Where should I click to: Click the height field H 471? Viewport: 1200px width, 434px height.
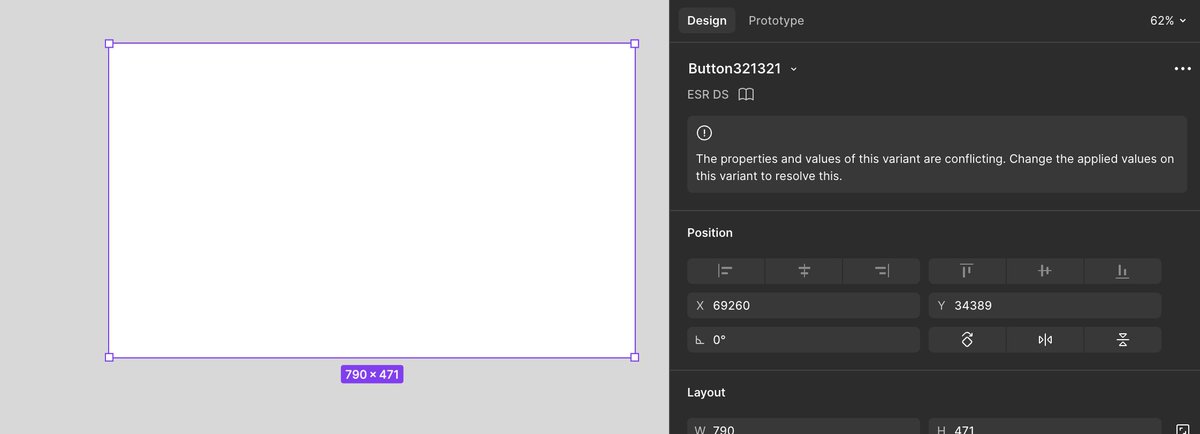1045,427
